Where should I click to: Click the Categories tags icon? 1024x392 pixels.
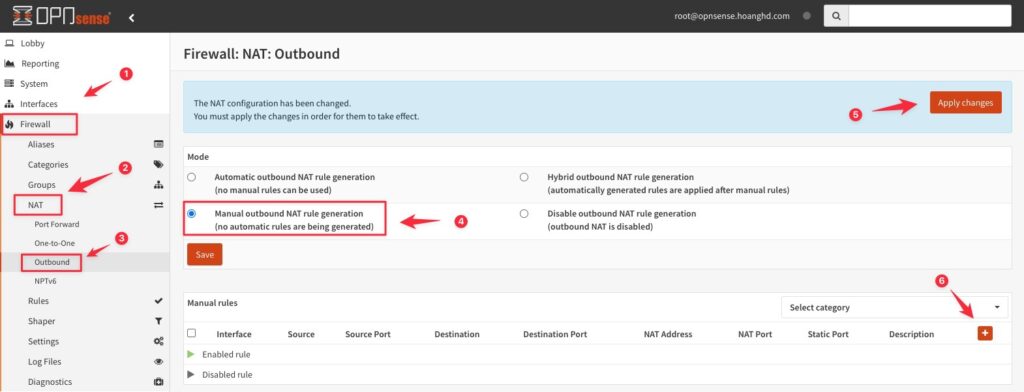point(158,165)
